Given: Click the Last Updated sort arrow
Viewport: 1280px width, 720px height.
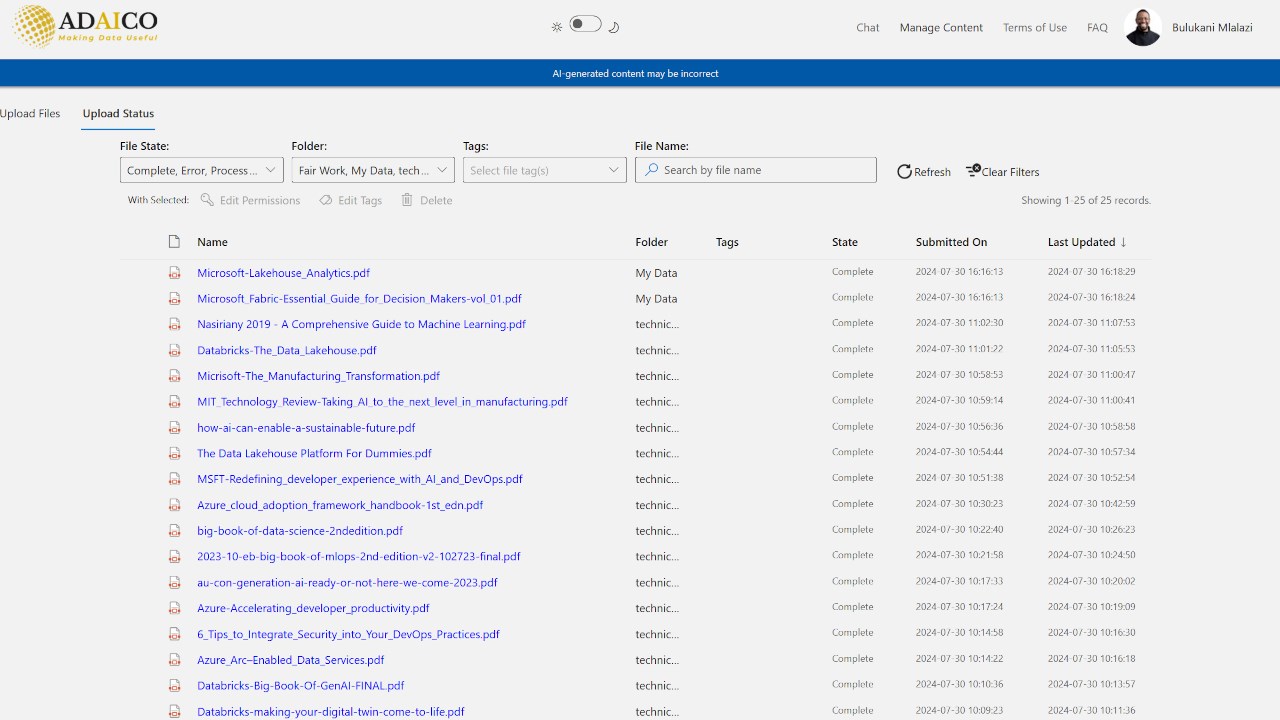Looking at the screenshot, I should click(1123, 242).
